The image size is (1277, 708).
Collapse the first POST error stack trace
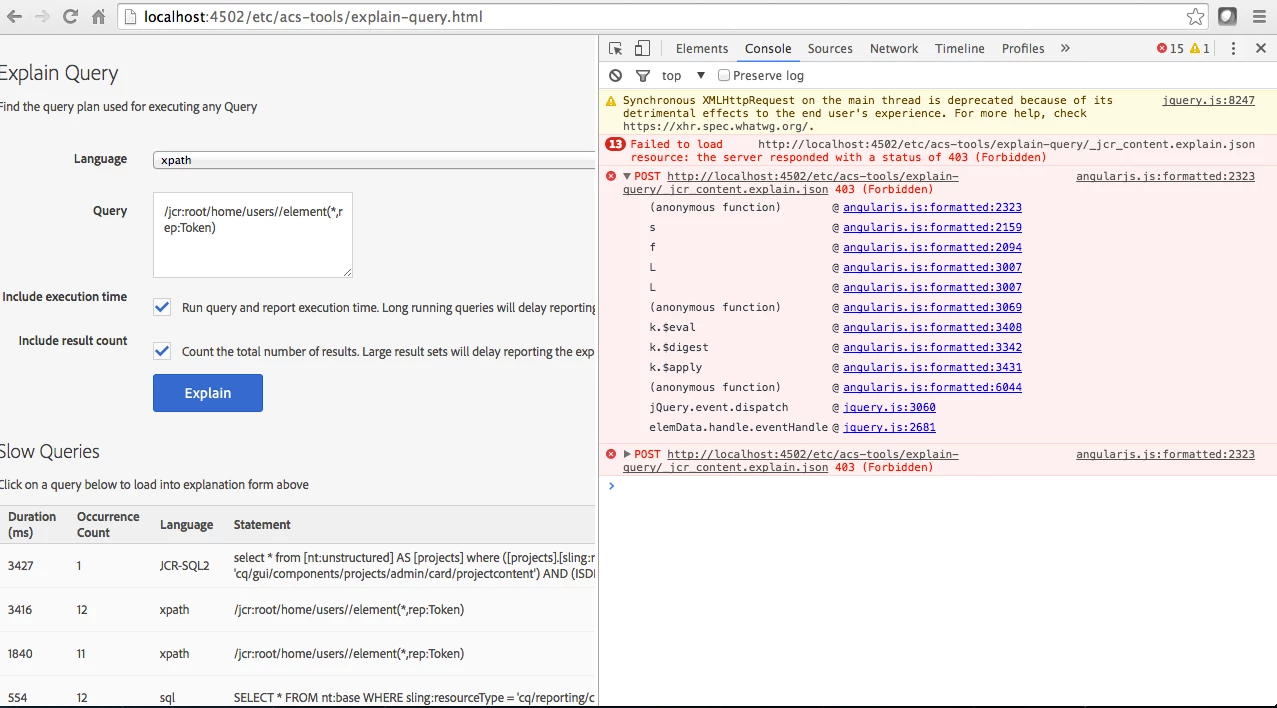tap(627, 176)
